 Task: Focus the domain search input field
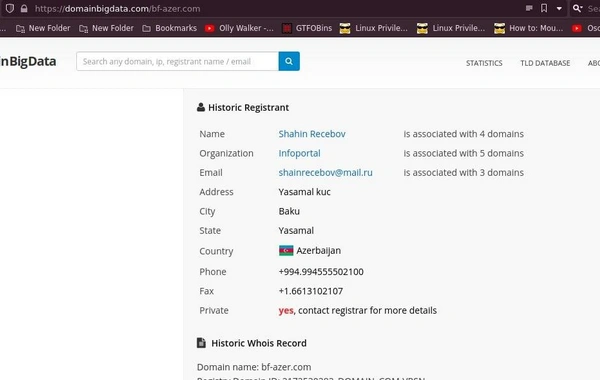coord(178,61)
